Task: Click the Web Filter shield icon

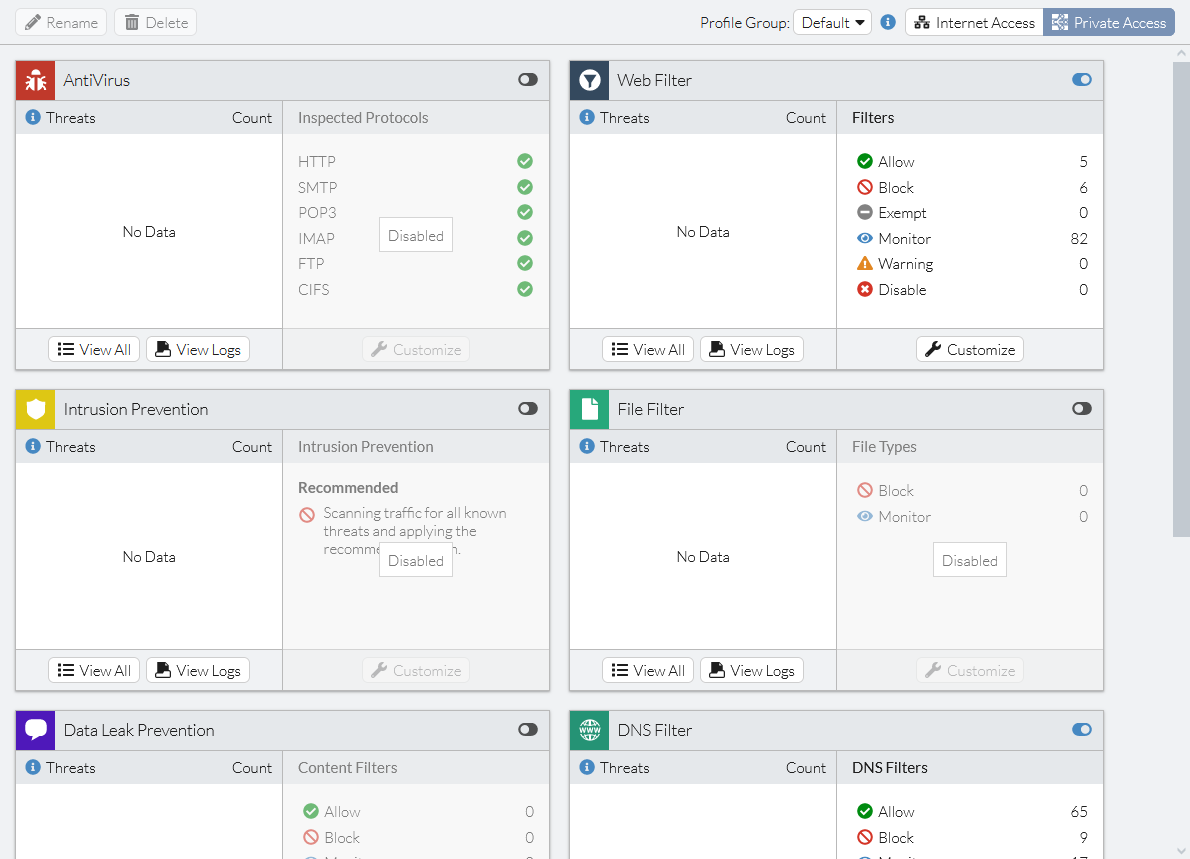Action: point(589,80)
